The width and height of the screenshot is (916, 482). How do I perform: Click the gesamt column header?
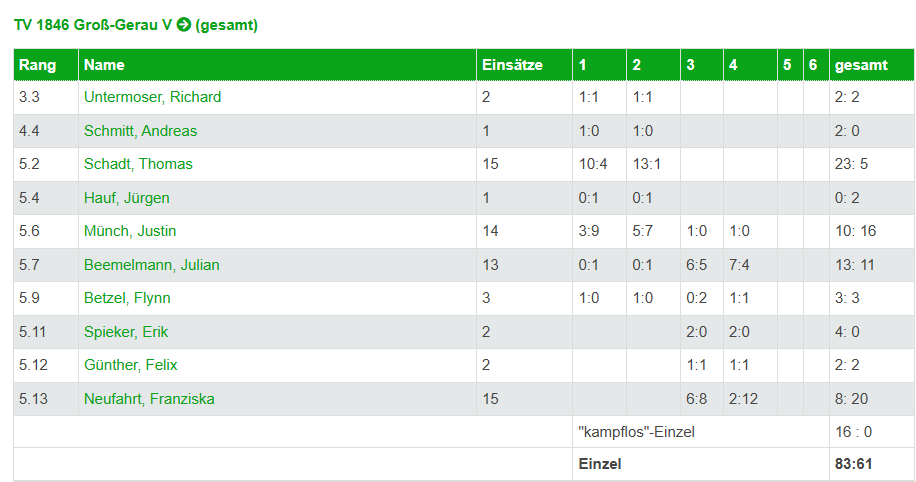(861, 65)
